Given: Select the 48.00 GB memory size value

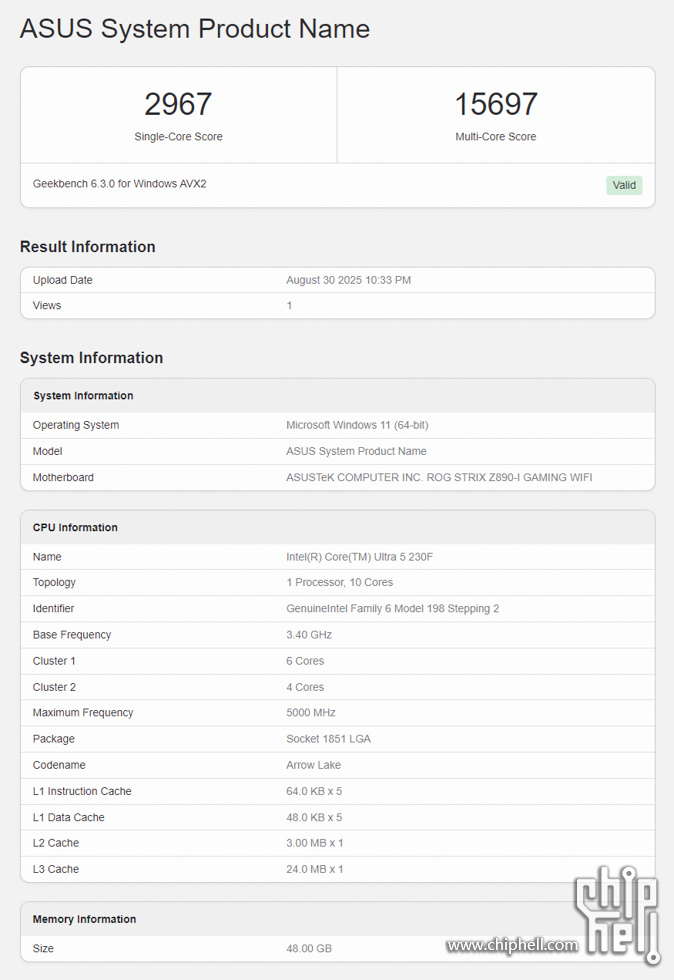Looking at the screenshot, I should click(x=309, y=949).
